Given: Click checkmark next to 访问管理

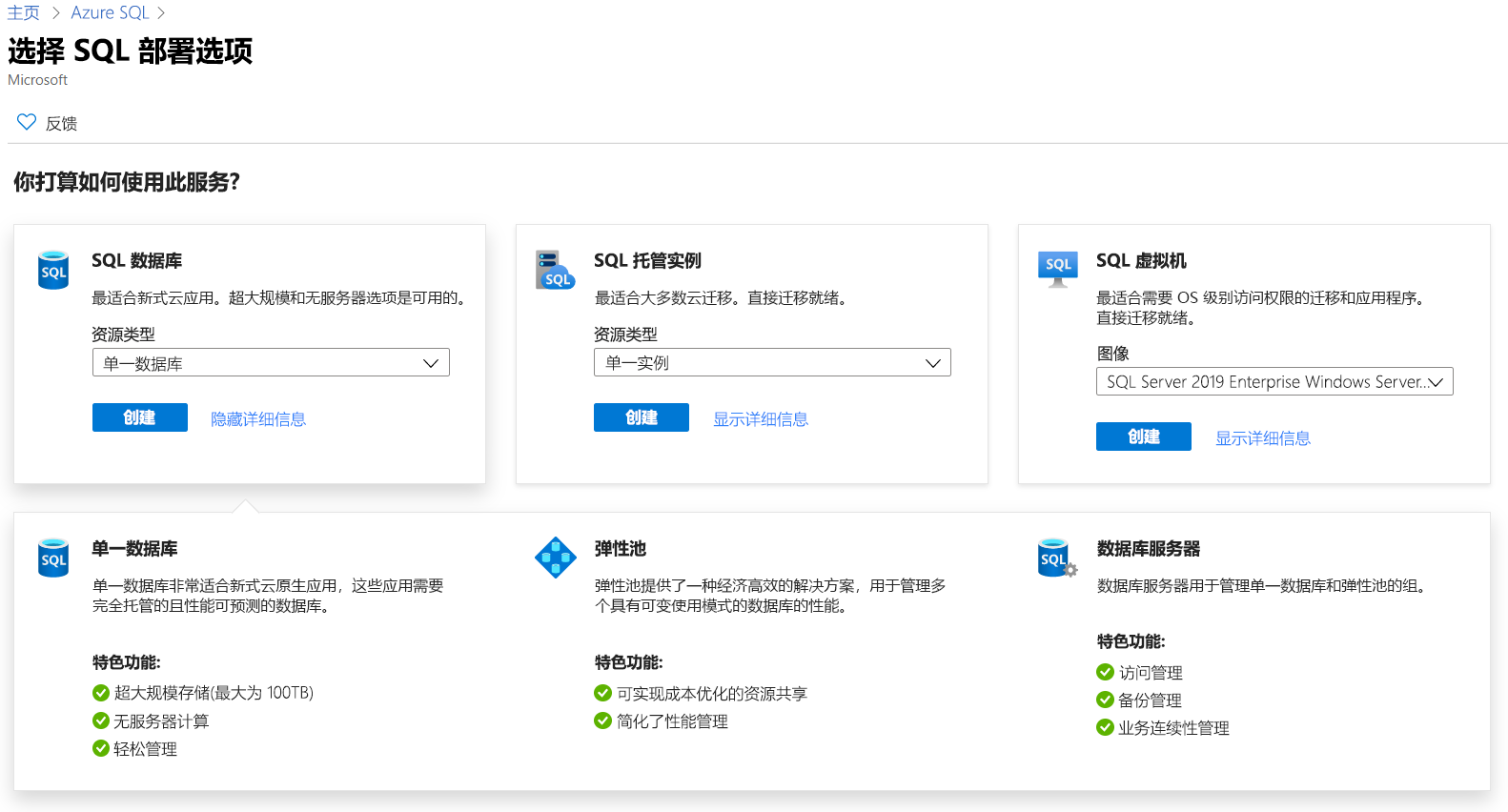Looking at the screenshot, I should (x=1105, y=672).
